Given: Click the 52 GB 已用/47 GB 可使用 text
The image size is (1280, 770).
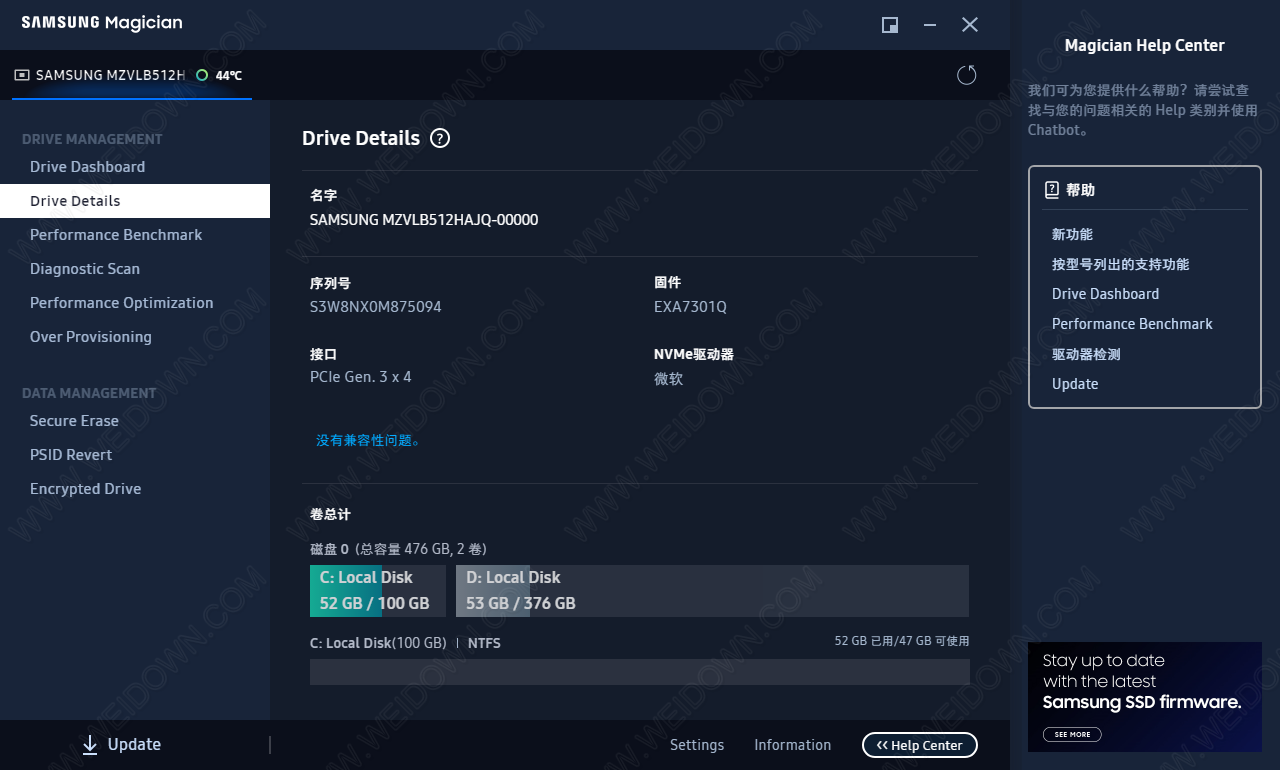Looking at the screenshot, I should click(902, 641).
